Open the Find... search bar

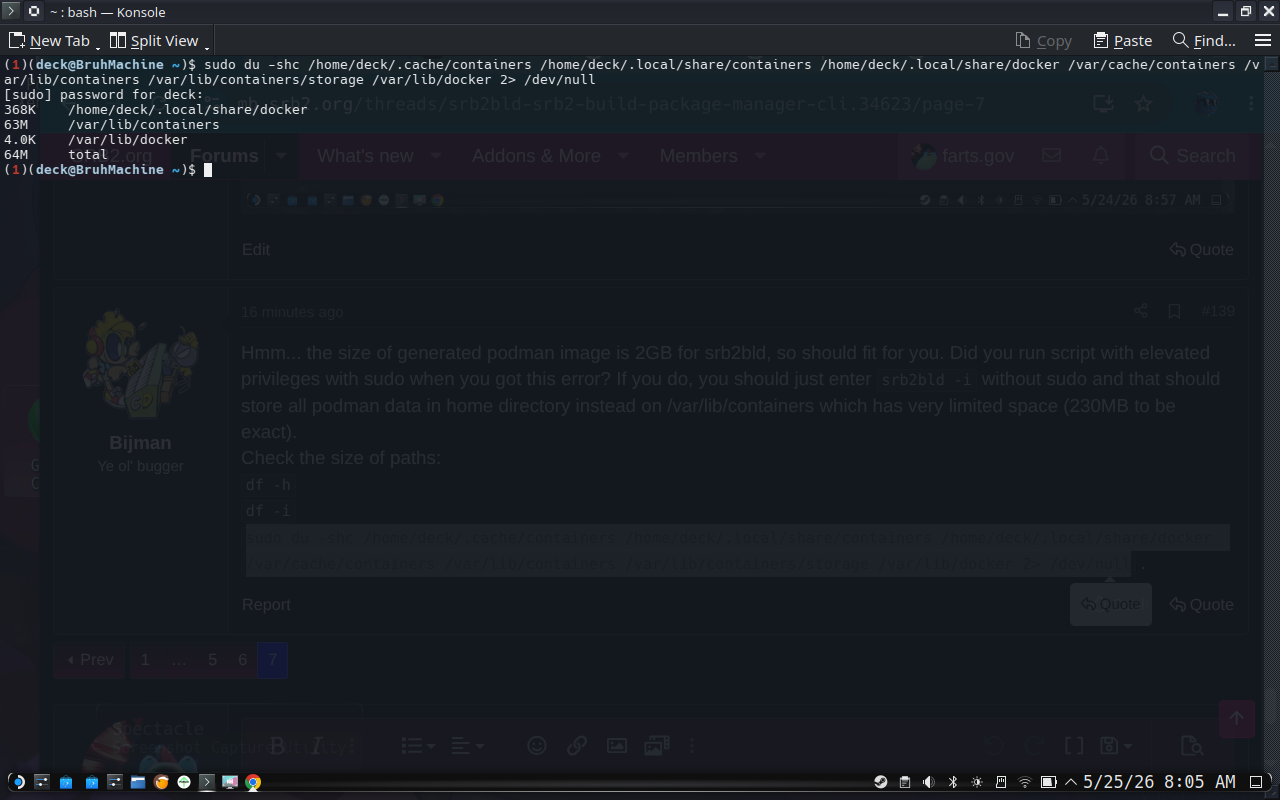(x=1203, y=41)
